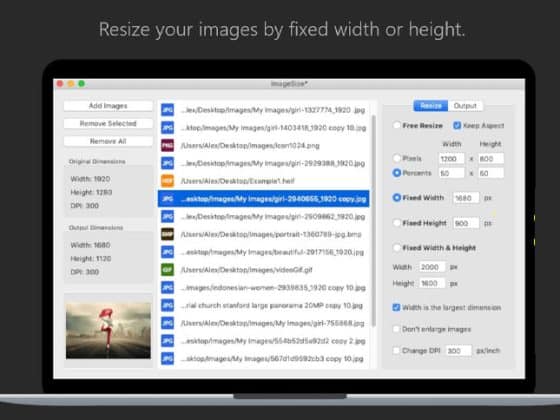Click JPG icon of girl-1403418_1920 copy 10 file
The image size is (560, 420).
pyautogui.click(x=168, y=128)
